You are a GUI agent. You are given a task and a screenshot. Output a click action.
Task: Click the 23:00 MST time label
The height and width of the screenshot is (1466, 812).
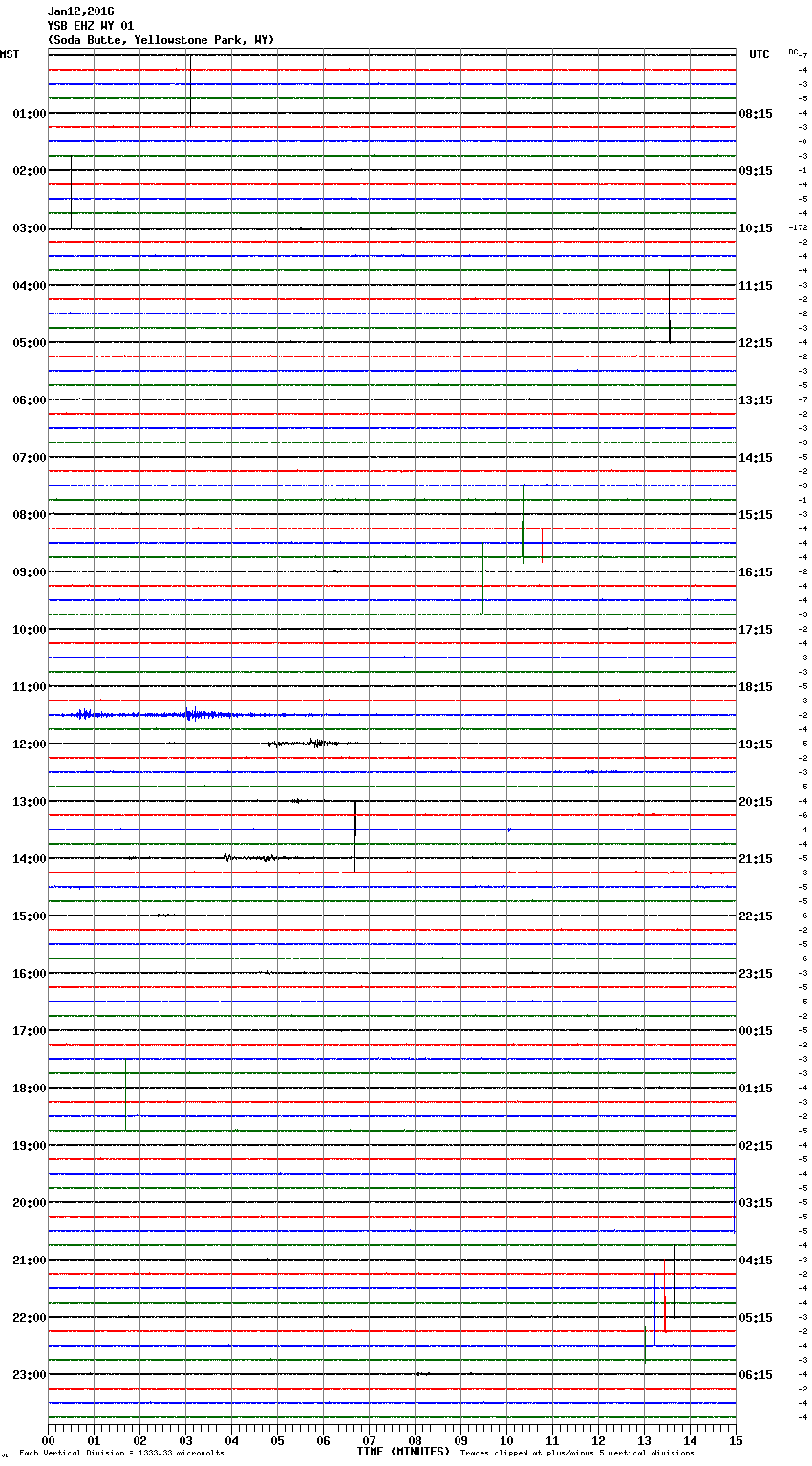(x=29, y=1375)
